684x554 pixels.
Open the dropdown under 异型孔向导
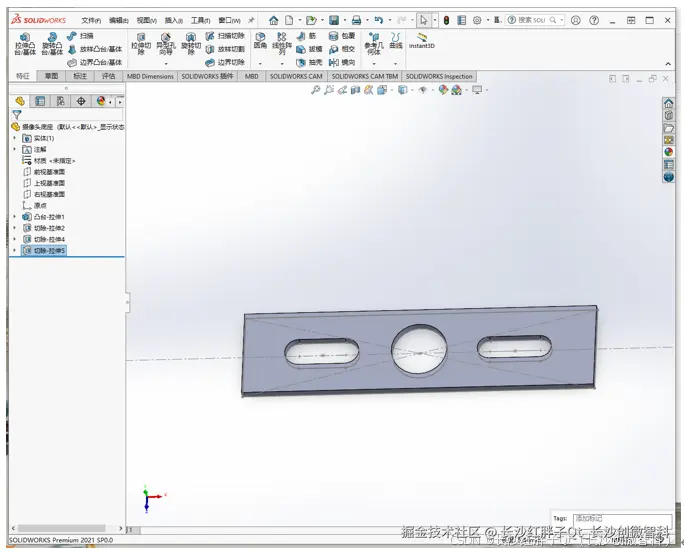pos(166,64)
